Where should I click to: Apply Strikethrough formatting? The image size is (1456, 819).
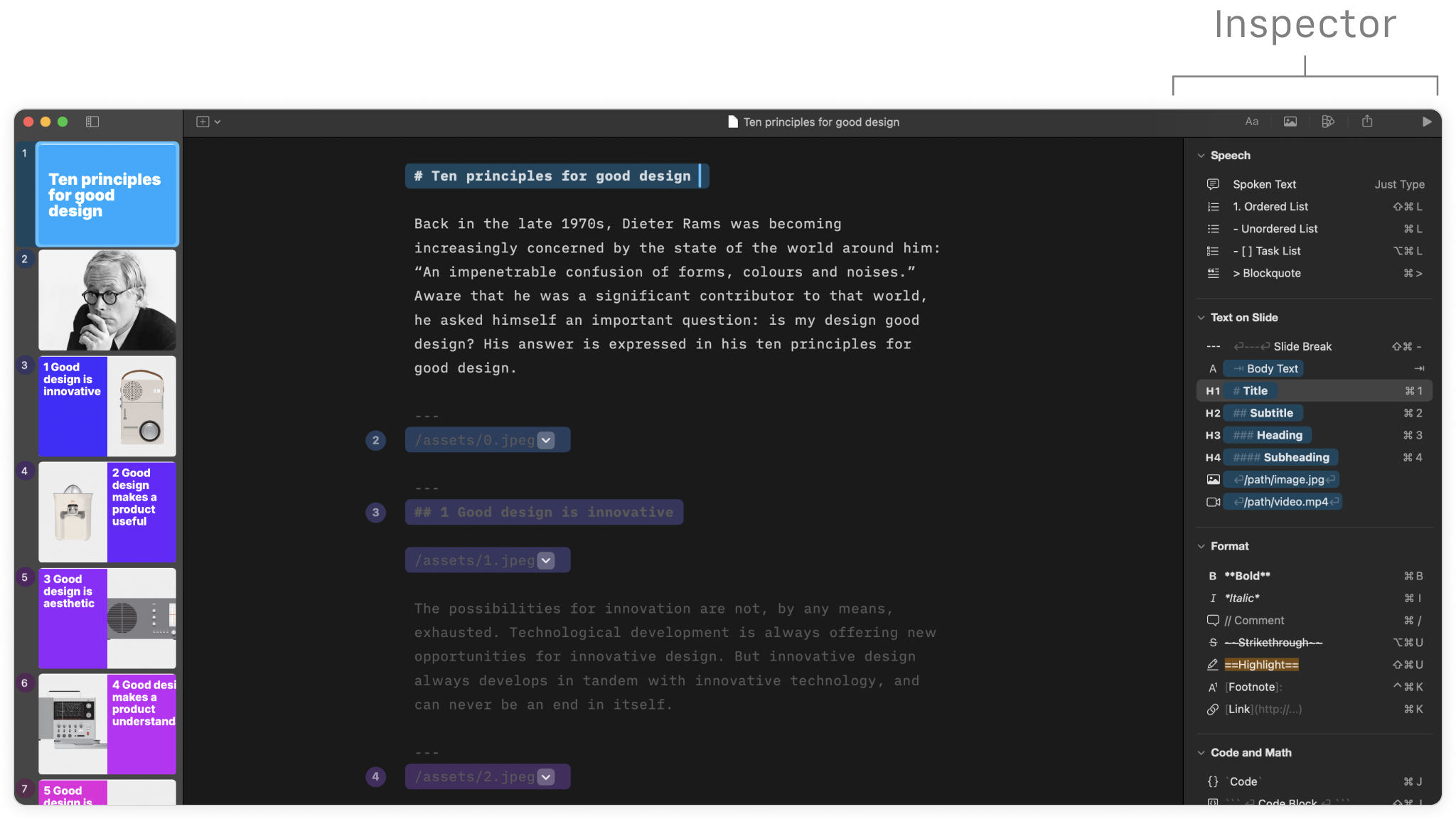1315,643
